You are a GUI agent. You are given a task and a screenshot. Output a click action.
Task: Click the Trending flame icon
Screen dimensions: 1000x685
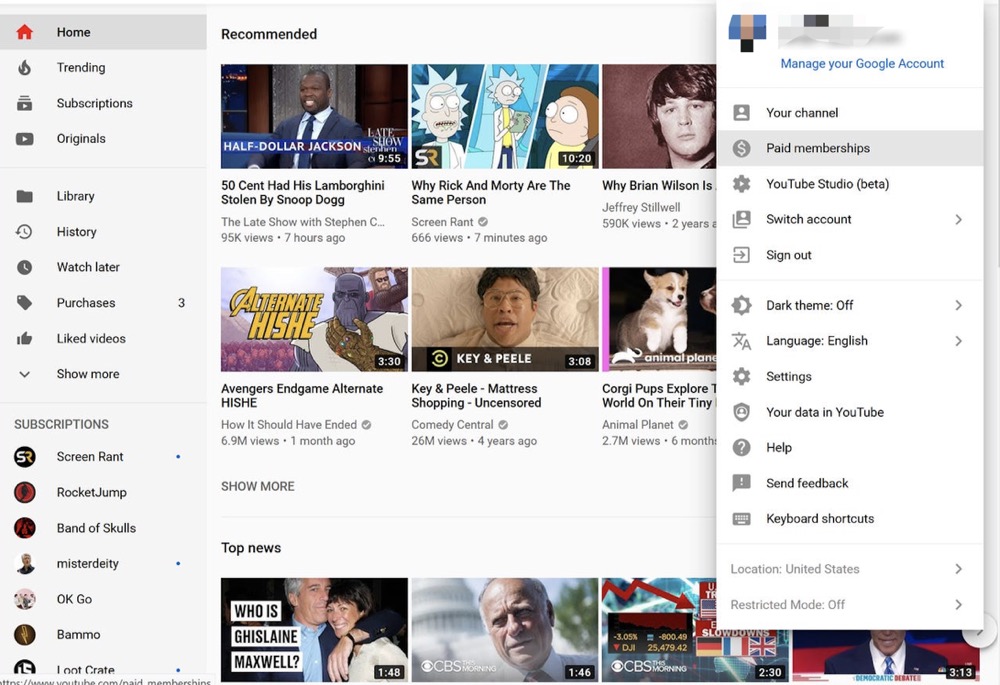(25, 68)
